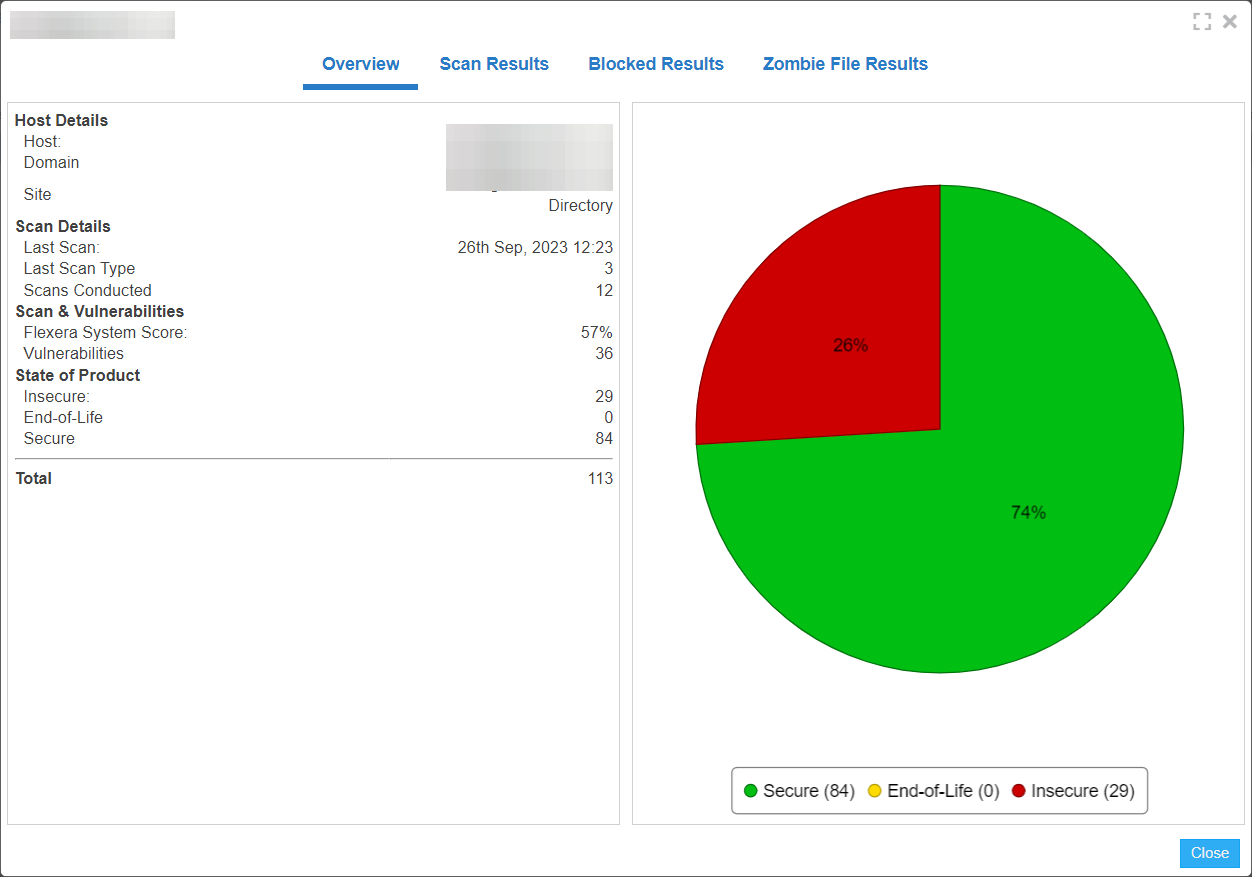This screenshot has height=877, width=1252.
Task: Select the Zombie File Results tab
Action: pyautogui.click(x=845, y=64)
